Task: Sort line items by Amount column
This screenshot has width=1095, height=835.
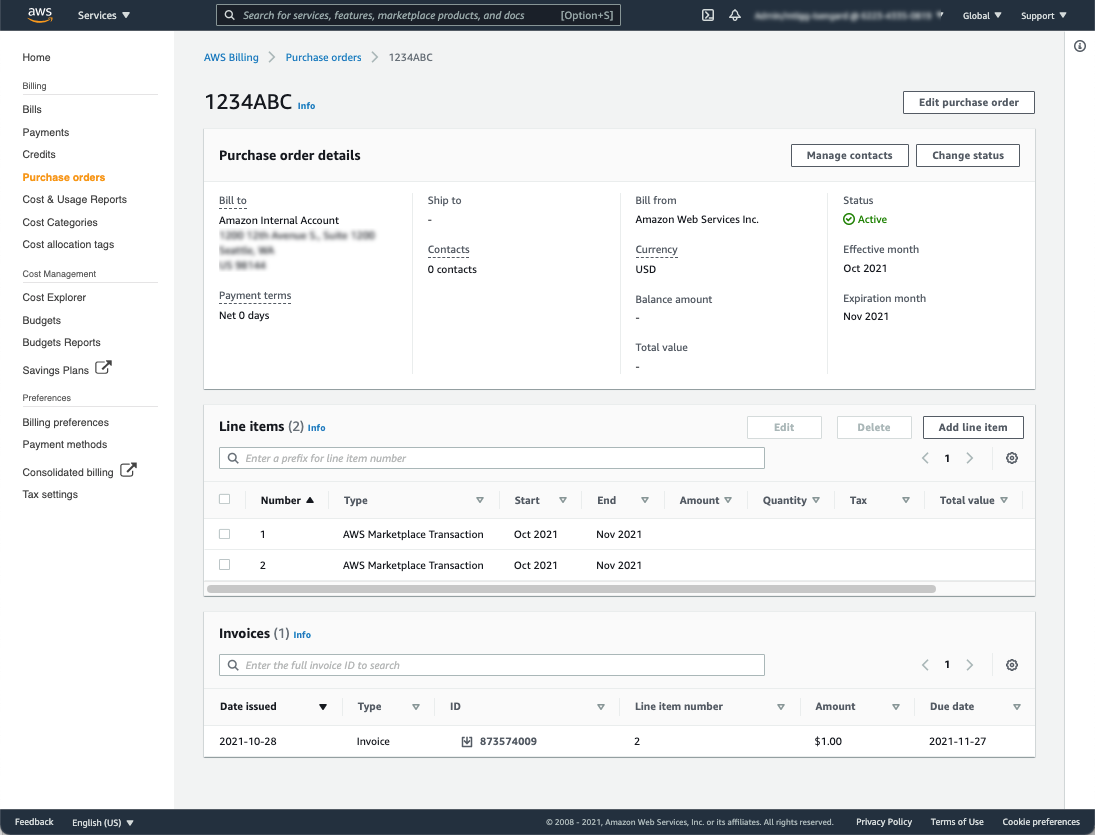Action: point(728,500)
